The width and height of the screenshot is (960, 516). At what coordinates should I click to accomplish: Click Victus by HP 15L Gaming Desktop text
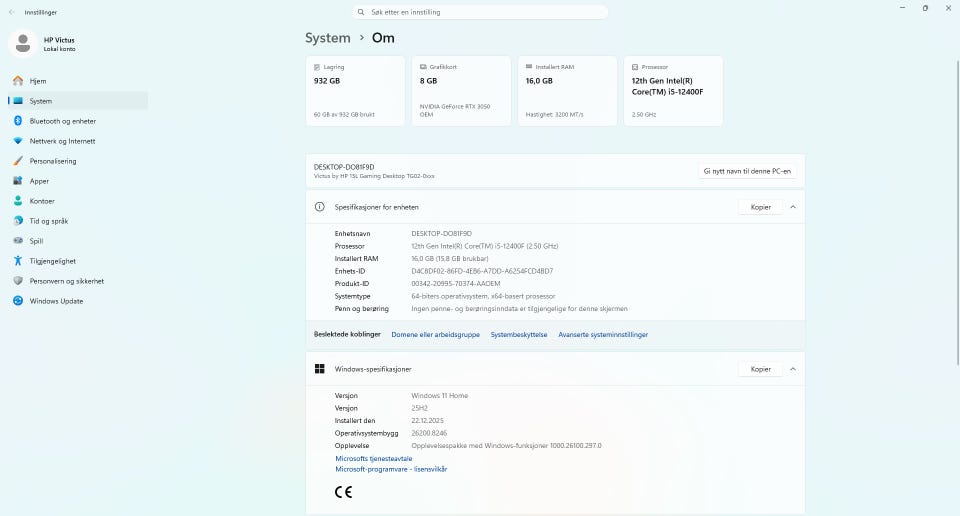pyautogui.click(x=374, y=176)
